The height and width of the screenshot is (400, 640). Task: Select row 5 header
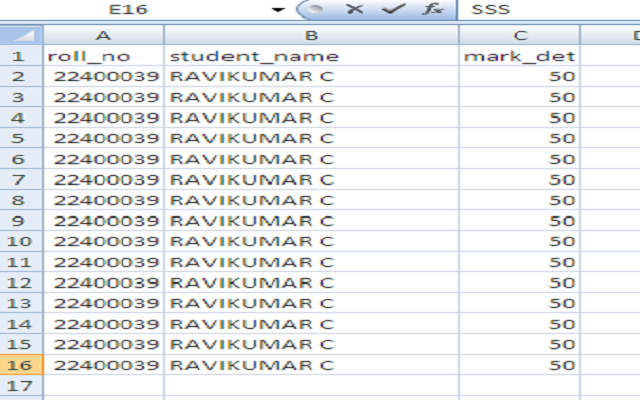[x=21, y=138]
